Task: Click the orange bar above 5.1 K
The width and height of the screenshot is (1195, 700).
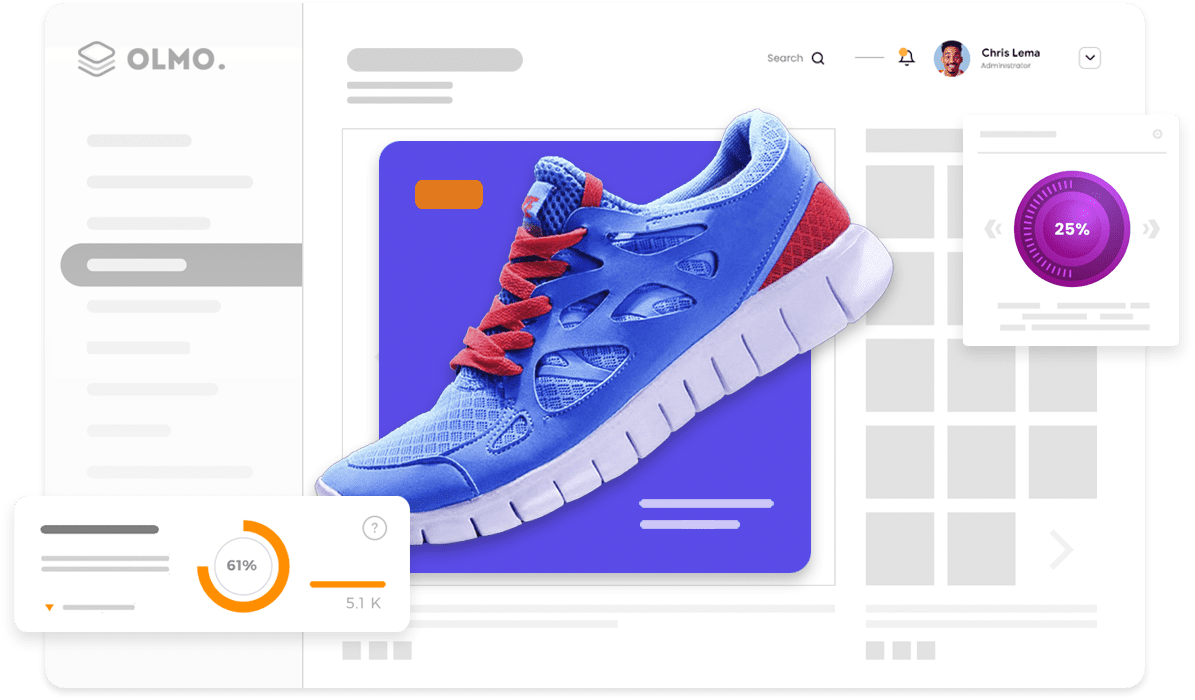Action: pyautogui.click(x=348, y=584)
